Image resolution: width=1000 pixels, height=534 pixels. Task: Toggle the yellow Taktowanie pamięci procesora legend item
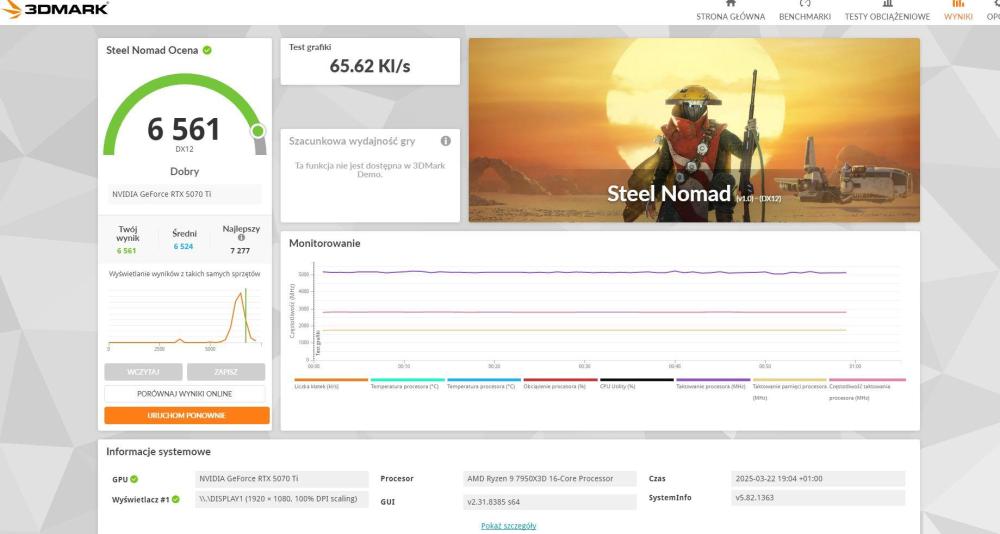click(x=790, y=389)
